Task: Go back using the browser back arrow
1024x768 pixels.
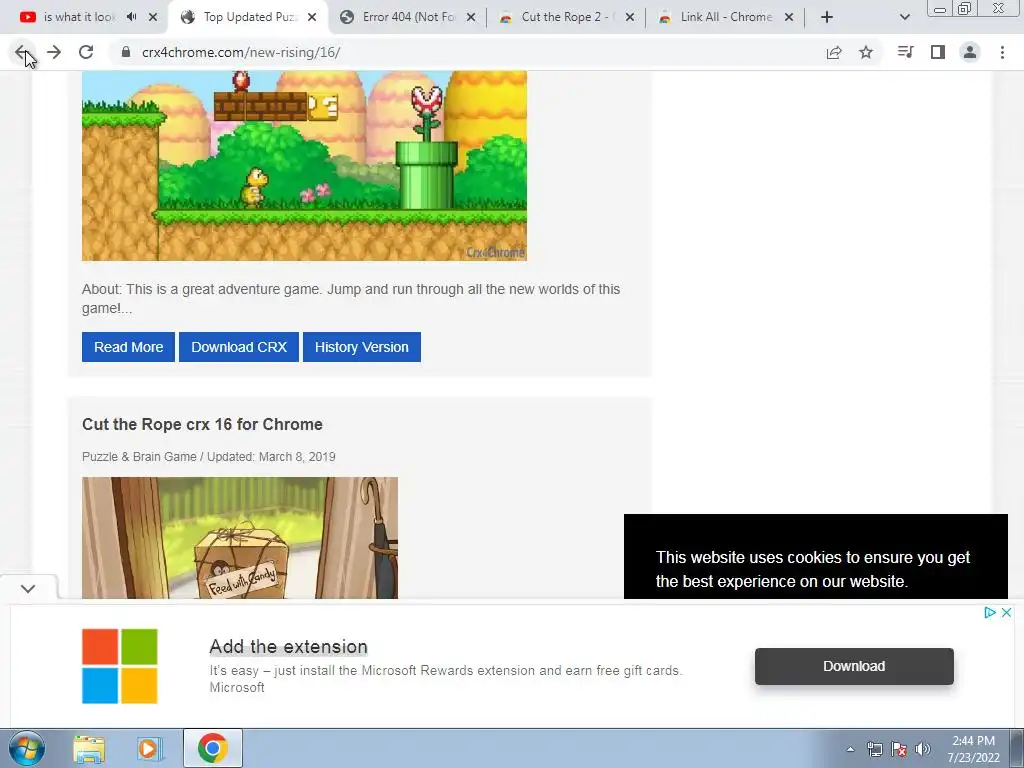Action: pos(22,52)
